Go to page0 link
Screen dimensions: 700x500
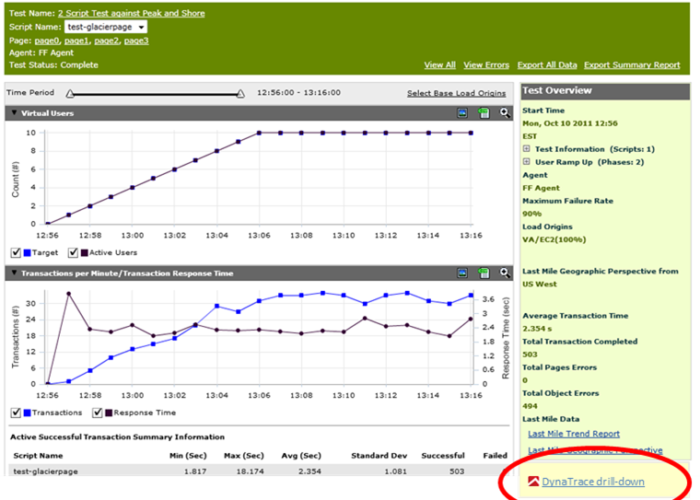click(47, 41)
